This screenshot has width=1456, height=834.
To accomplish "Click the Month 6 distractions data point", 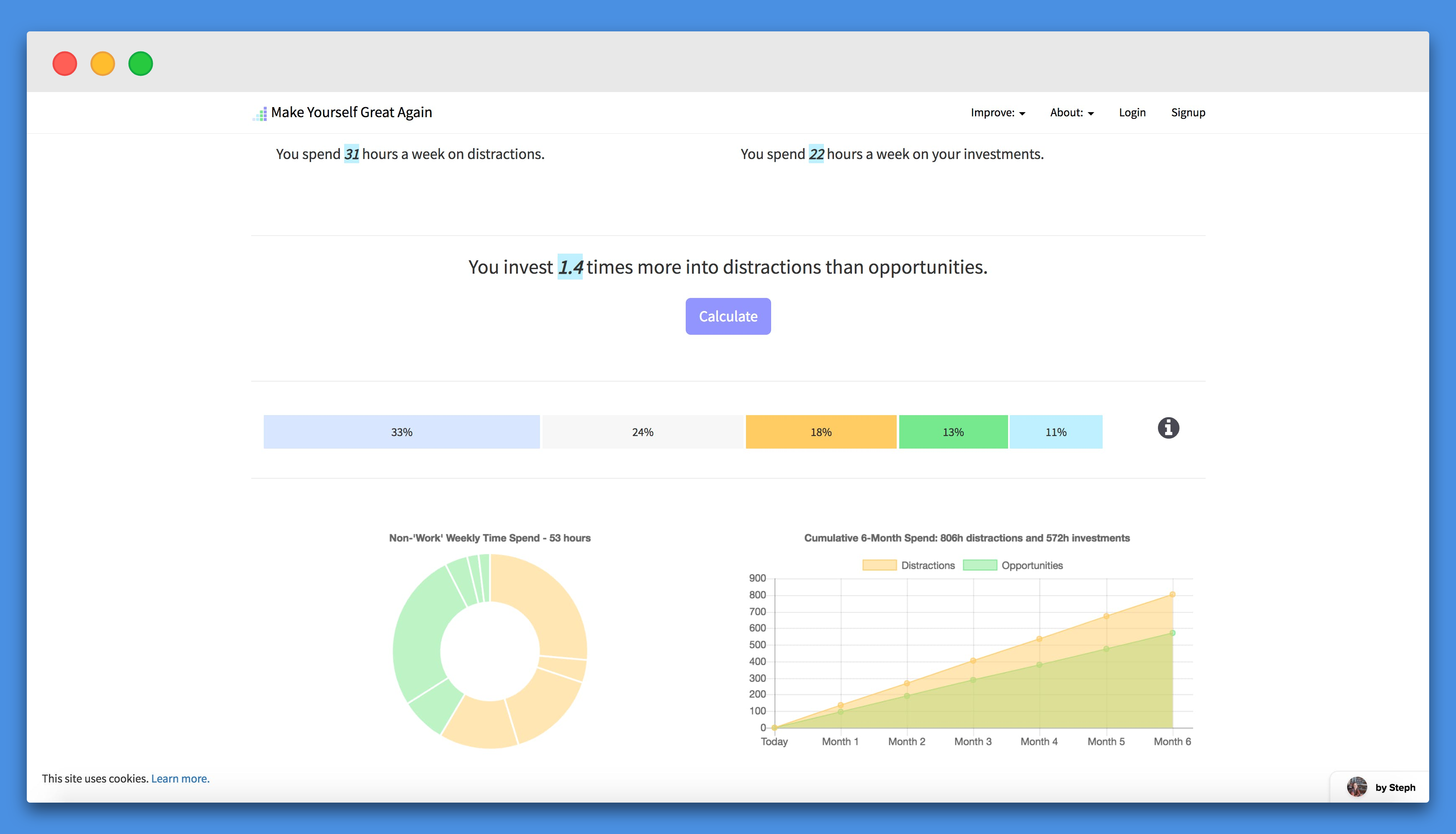I will (1172, 595).
